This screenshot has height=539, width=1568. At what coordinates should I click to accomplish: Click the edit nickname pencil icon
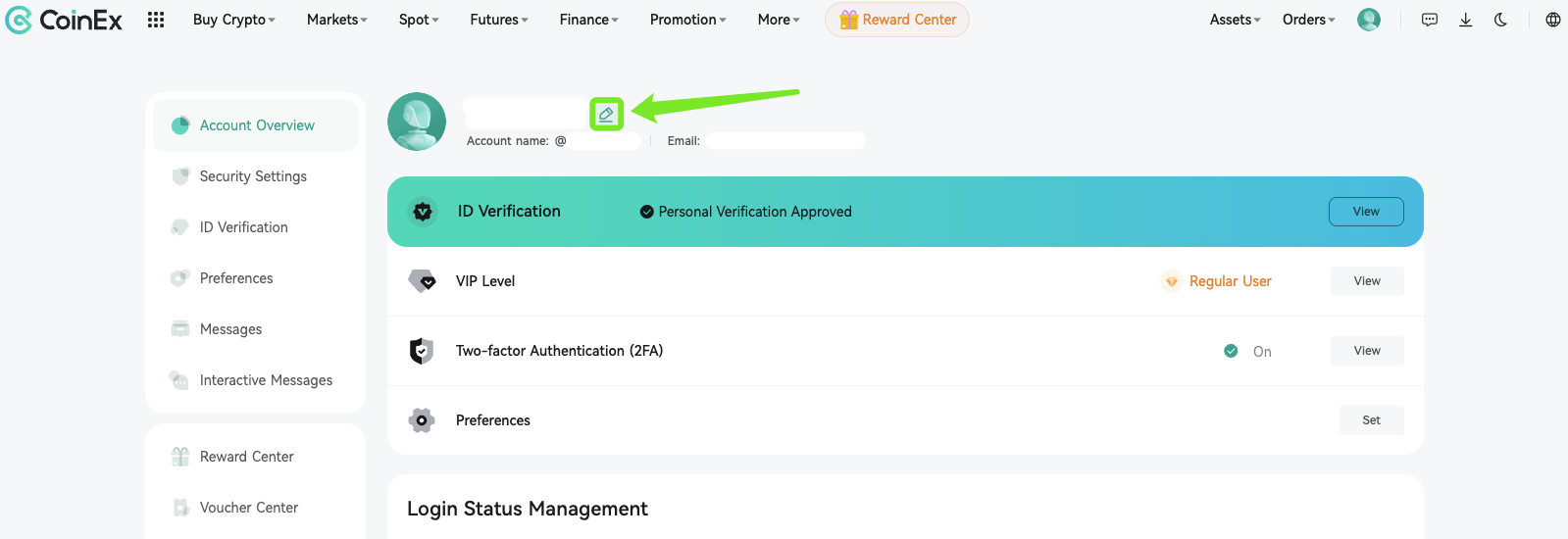coord(606,115)
